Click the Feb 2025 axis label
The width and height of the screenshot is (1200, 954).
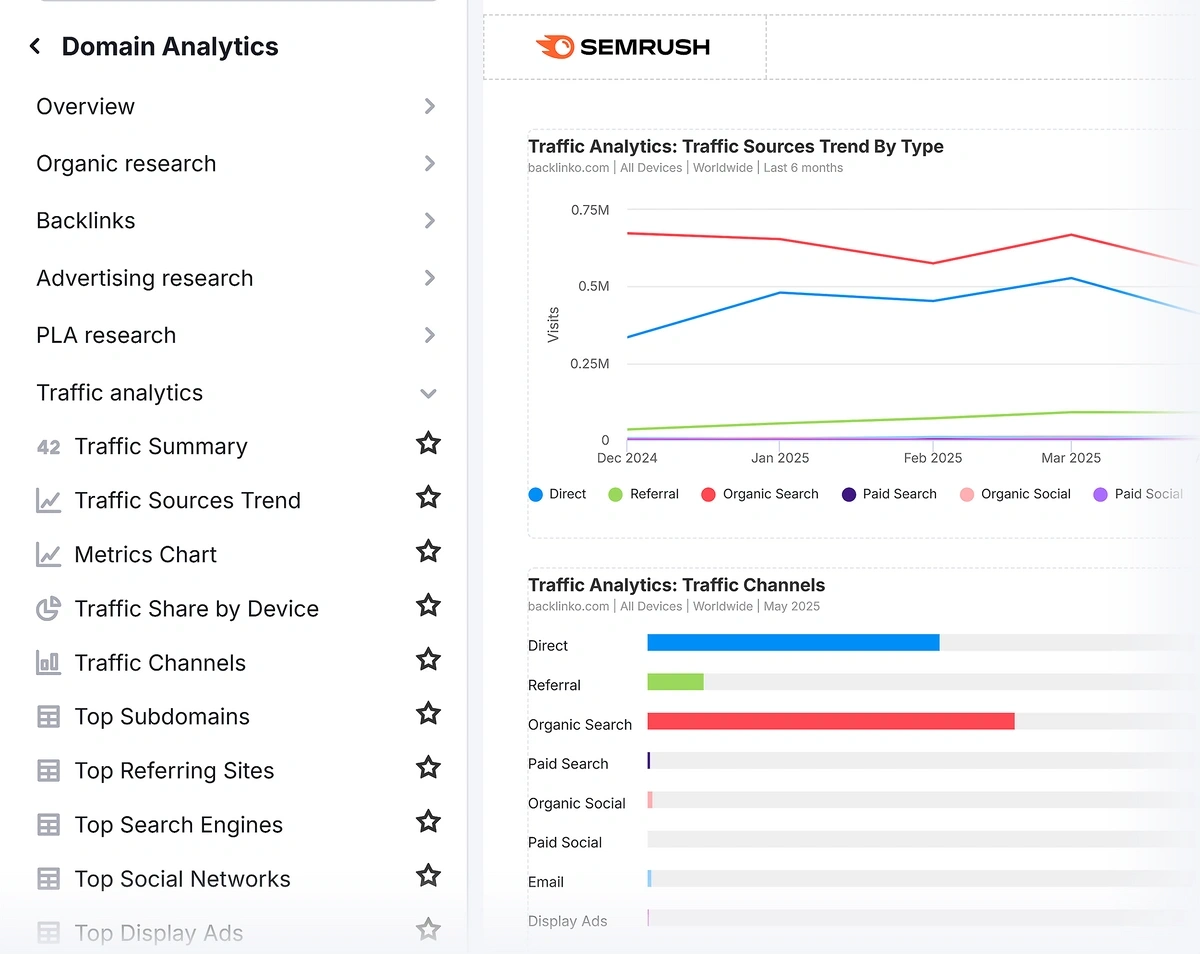pyautogui.click(x=933, y=458)
